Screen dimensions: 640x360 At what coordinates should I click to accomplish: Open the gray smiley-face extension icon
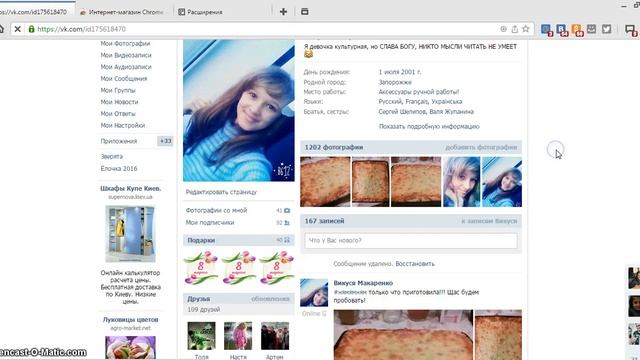591,29
